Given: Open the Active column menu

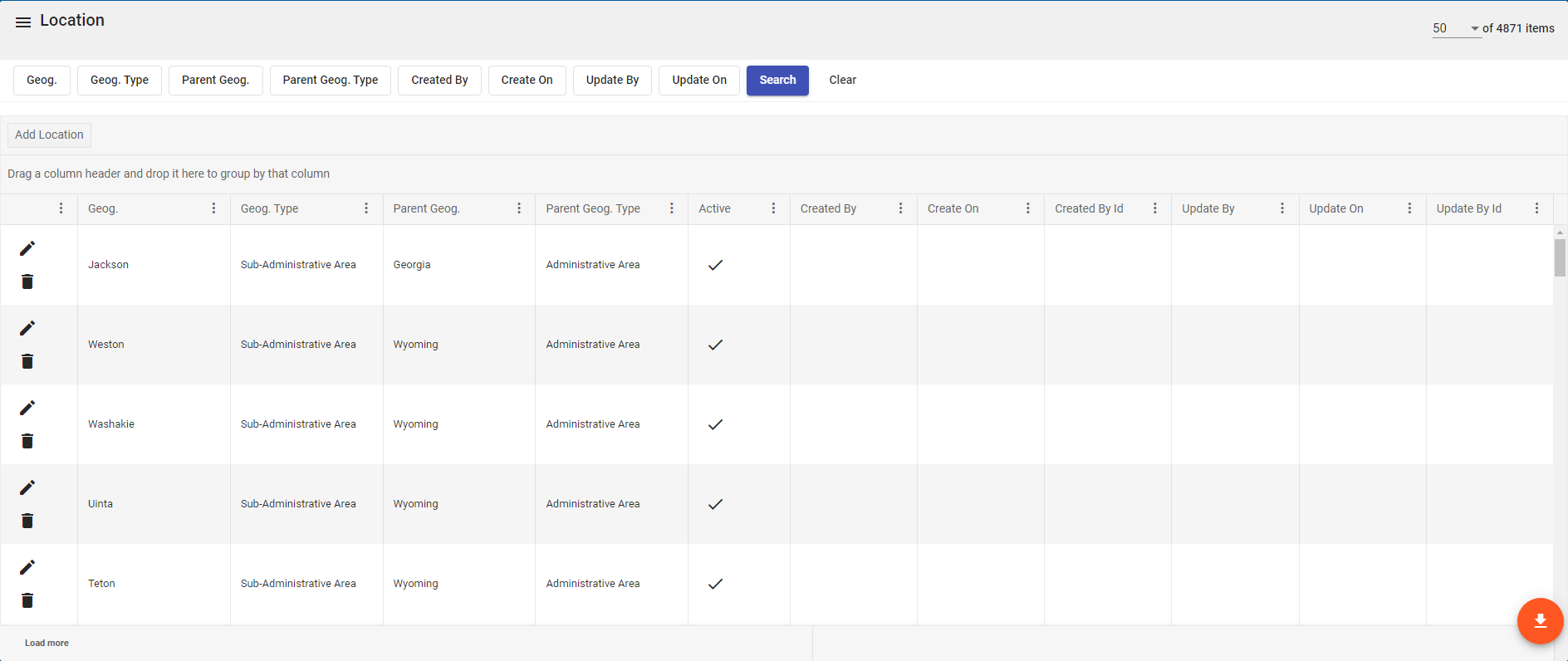Looking at the screenshot, I should click(x=773, y=208).
